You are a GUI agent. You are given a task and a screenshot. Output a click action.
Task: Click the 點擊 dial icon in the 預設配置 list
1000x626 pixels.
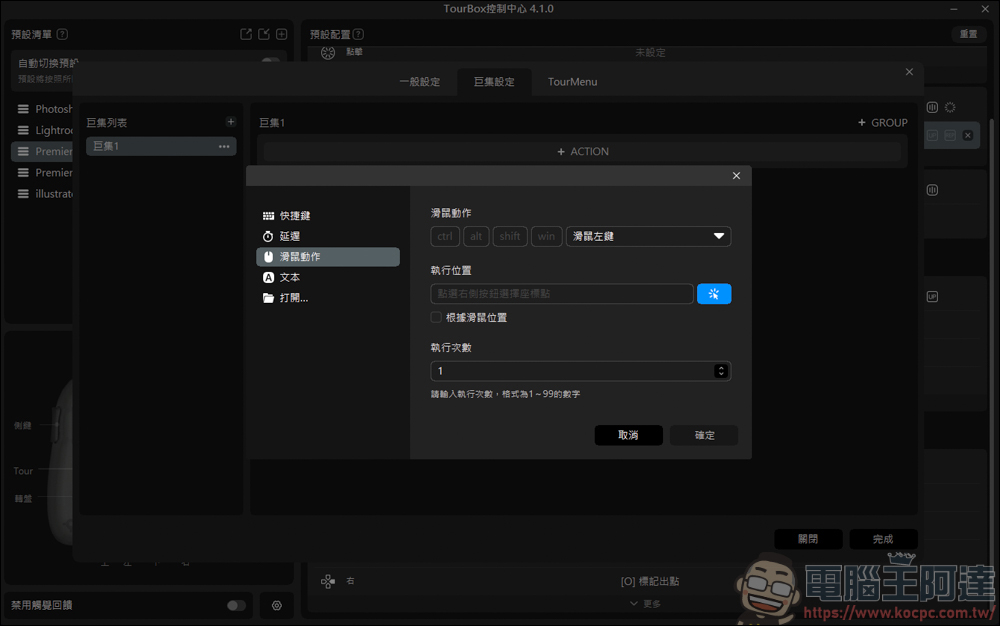click(328, 53)
